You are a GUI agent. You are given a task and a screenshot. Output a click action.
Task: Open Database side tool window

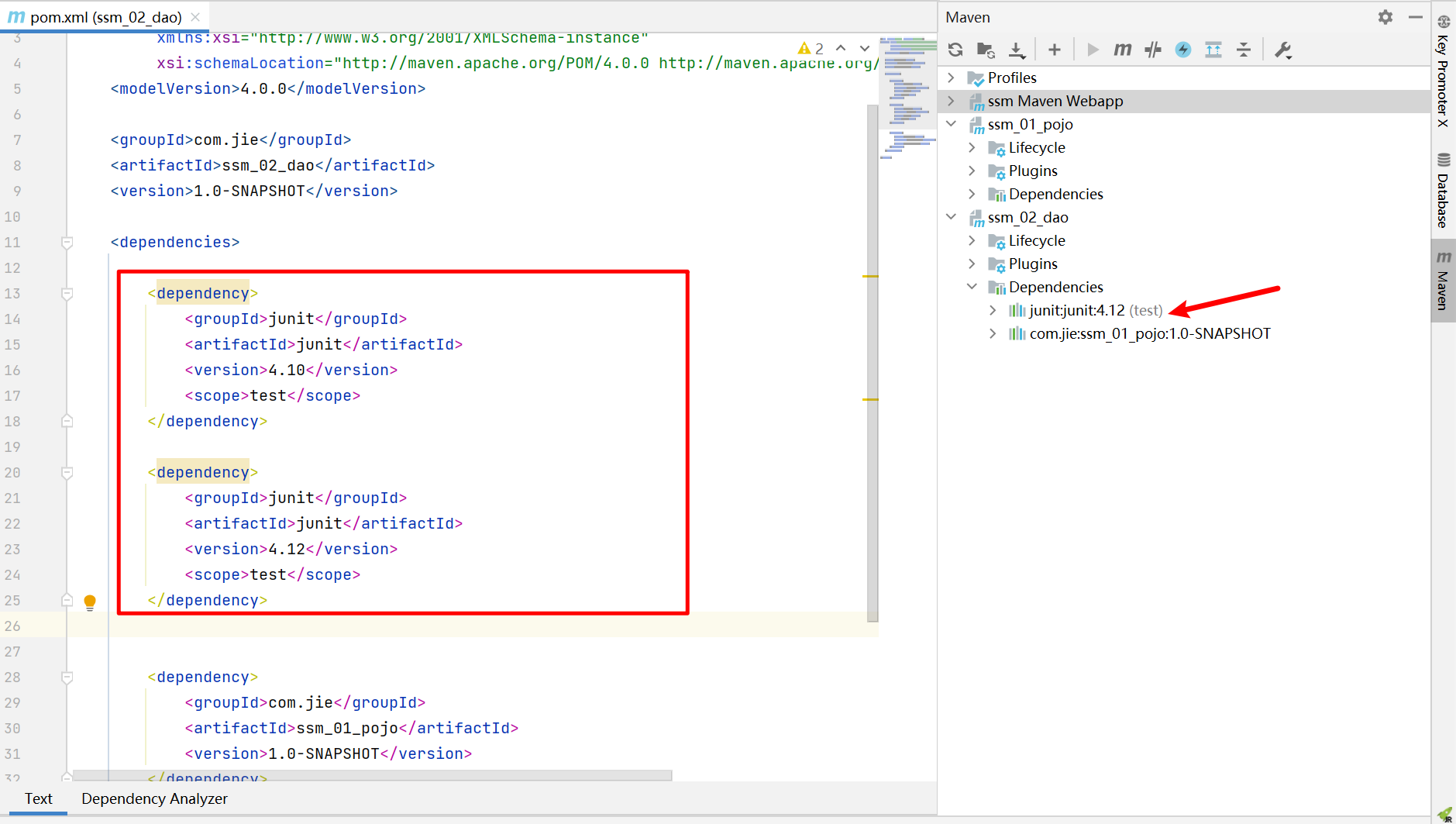click(1443, 191)
